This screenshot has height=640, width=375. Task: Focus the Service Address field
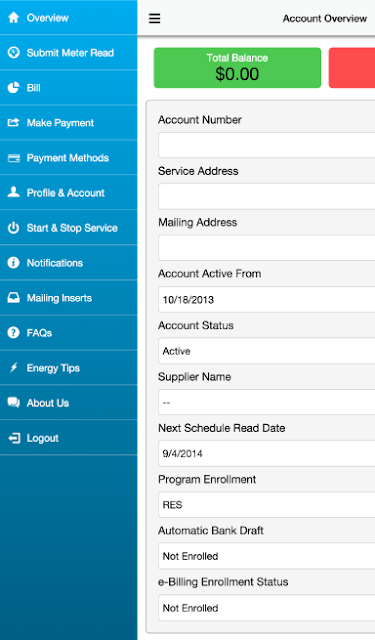coord(266,196)
